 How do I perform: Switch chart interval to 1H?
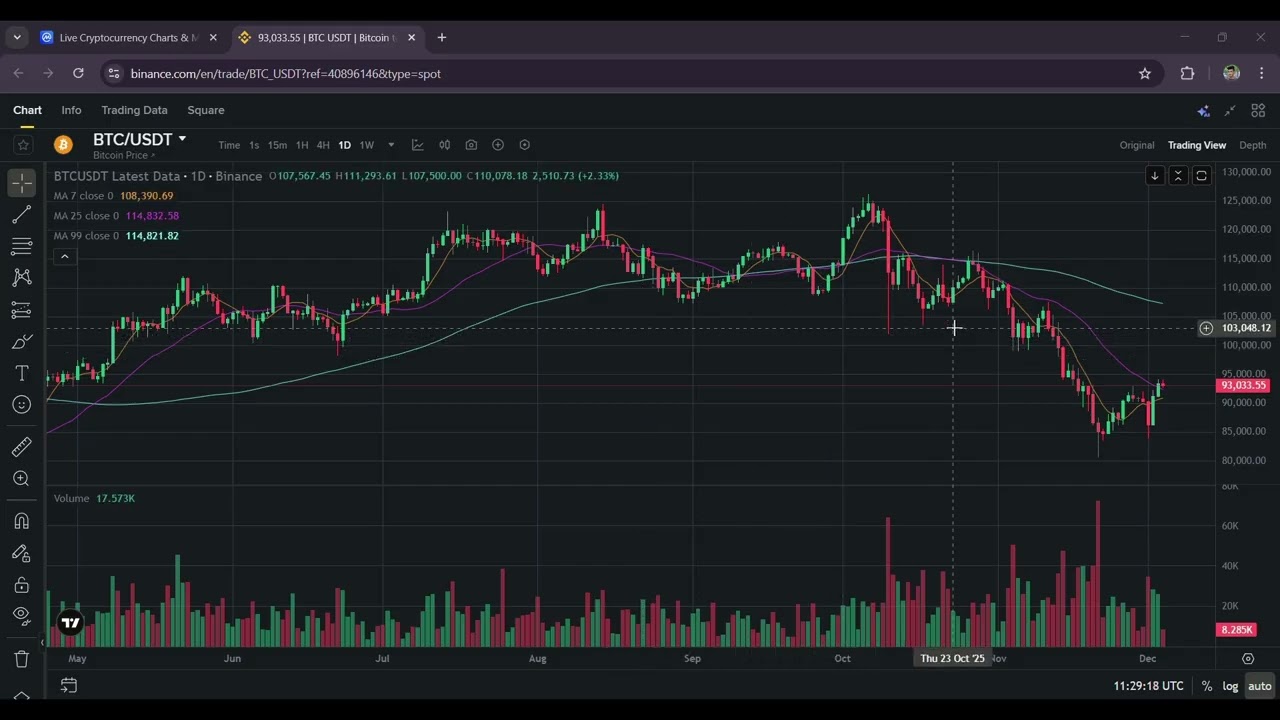(301, 145)
